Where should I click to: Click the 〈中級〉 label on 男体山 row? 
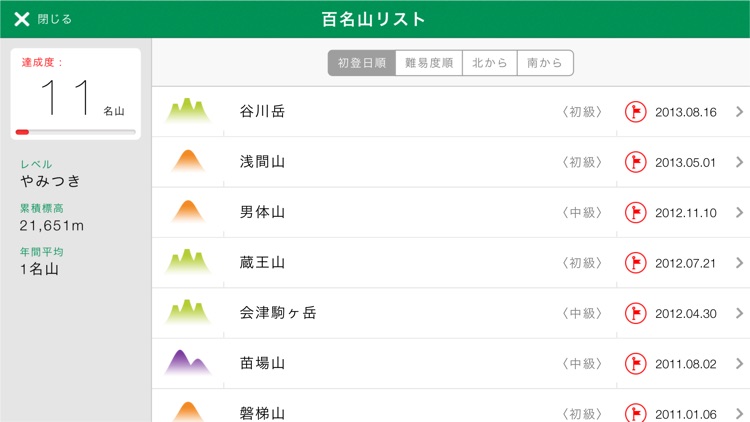[582, 212]
